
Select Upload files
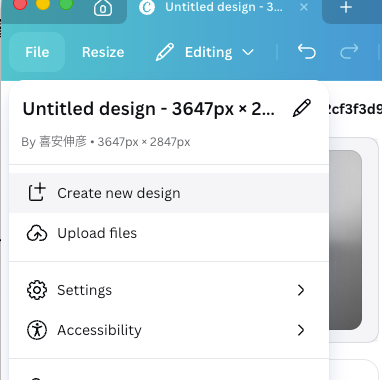click(x=169, y=233)
